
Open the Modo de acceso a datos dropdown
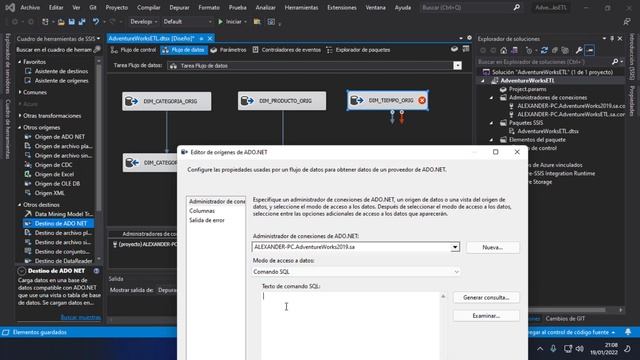pyautogui.click(x=456, y=271)
